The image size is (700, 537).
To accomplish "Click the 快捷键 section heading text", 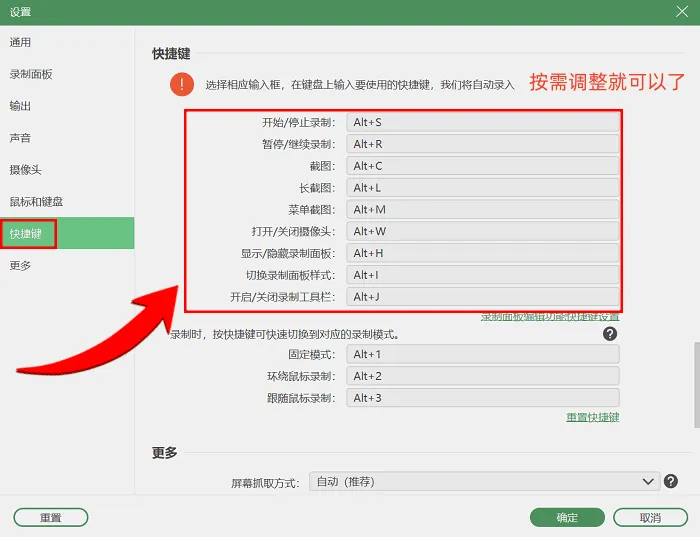I will point(171,54).
